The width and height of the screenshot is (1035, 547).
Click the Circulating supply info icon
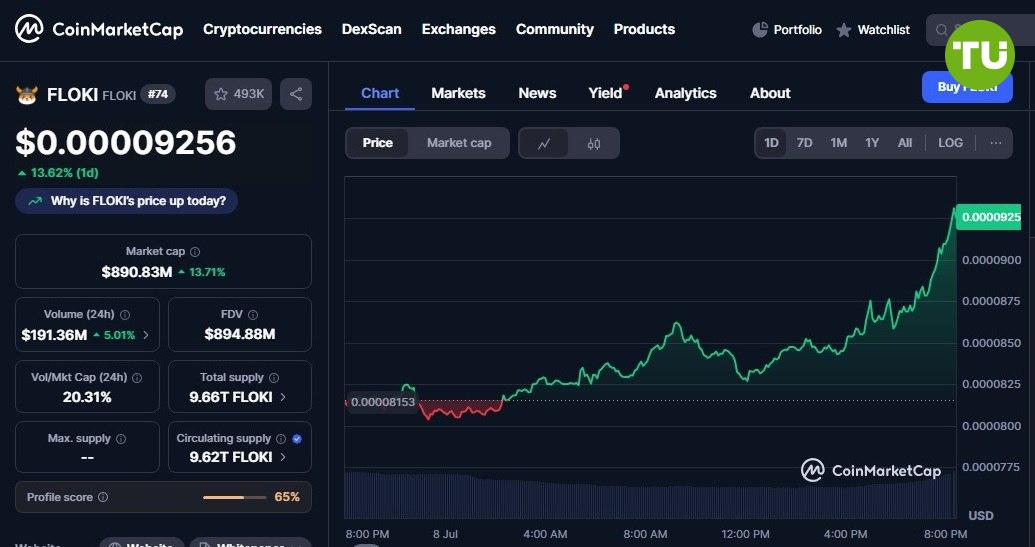[x=281, y=439]
